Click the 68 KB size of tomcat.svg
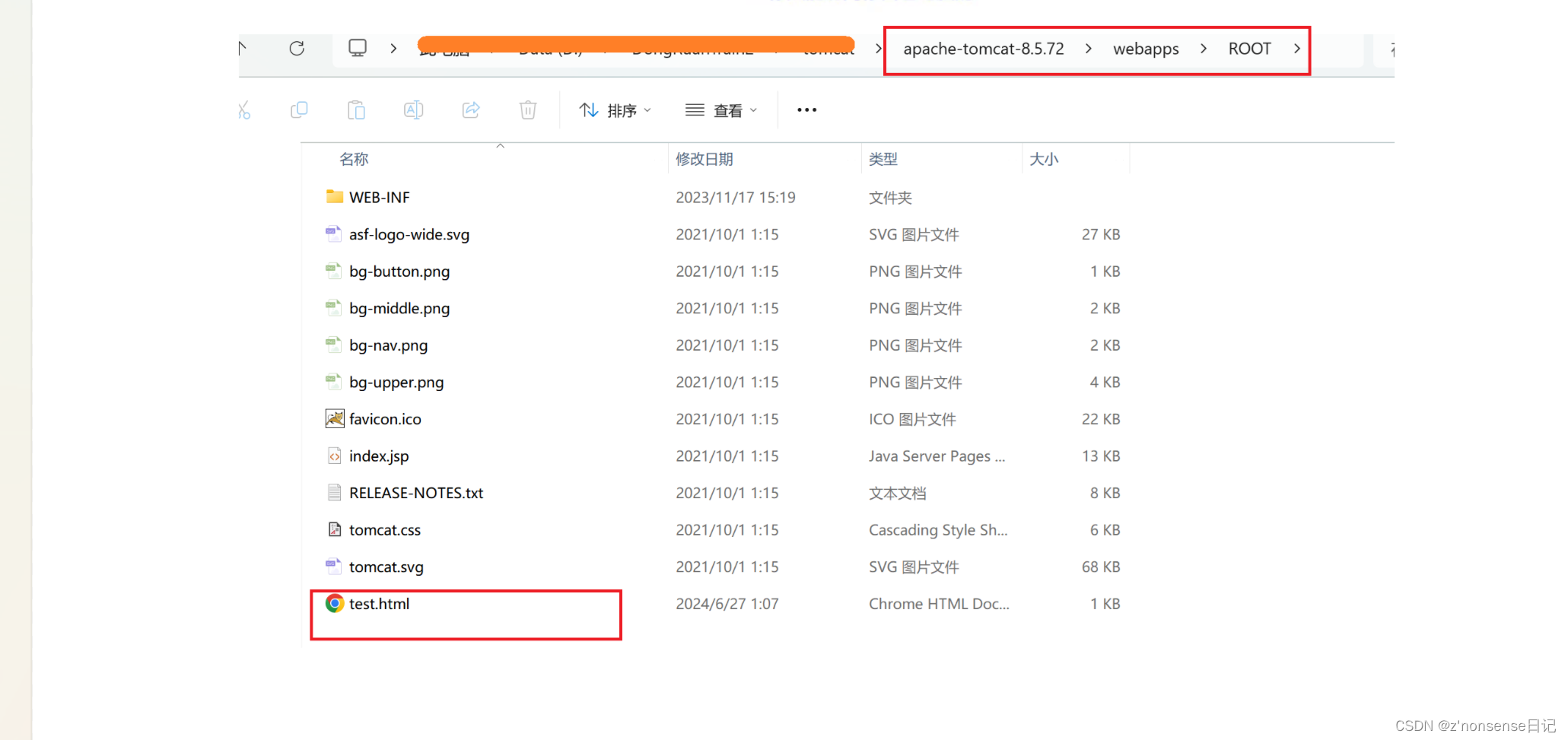The width and height of the screenshot is (1568, 740). (x=1101, y=567)
